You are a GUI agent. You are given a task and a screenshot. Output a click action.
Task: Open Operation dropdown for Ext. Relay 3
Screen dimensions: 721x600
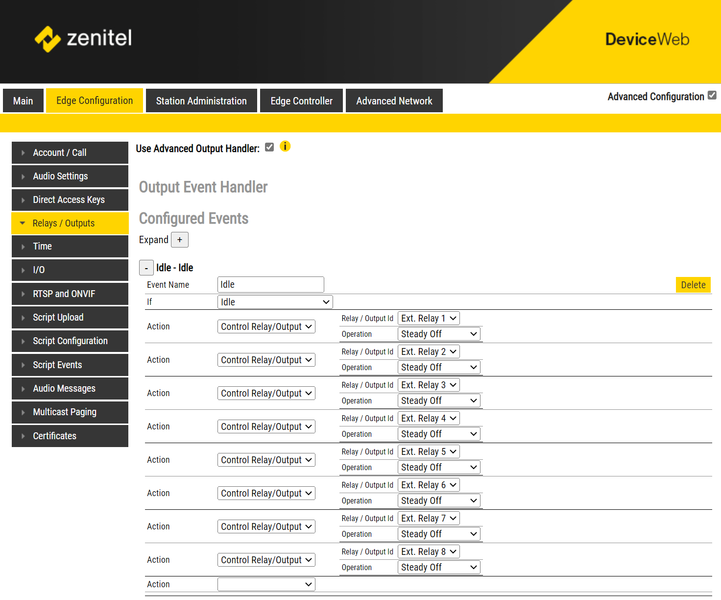coord(439,401)
